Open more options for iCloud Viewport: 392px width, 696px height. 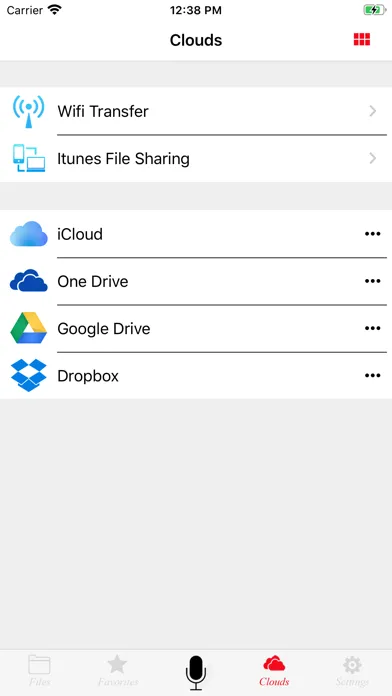point(372,234)
